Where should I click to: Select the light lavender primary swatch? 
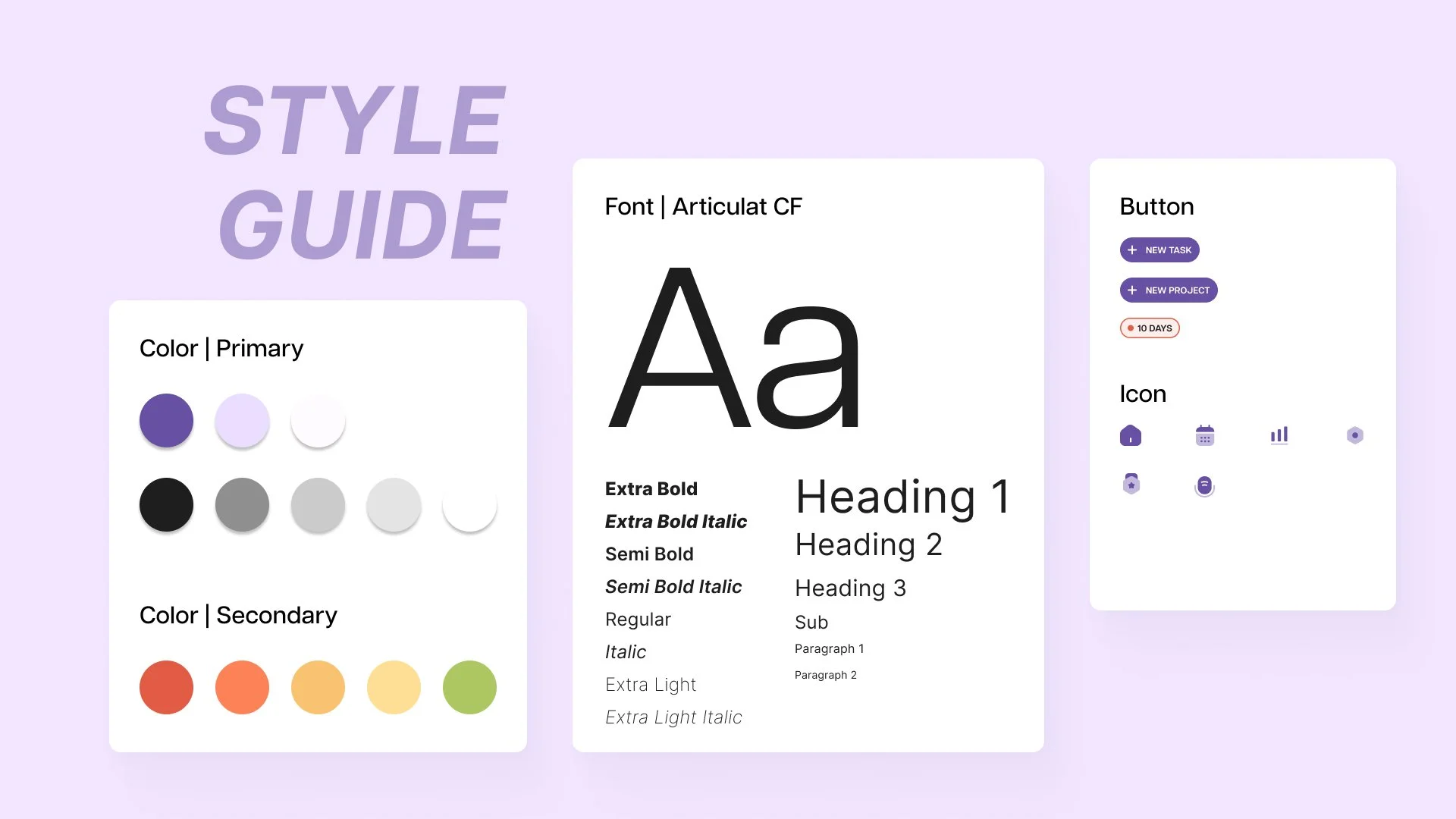coord(242,420)
